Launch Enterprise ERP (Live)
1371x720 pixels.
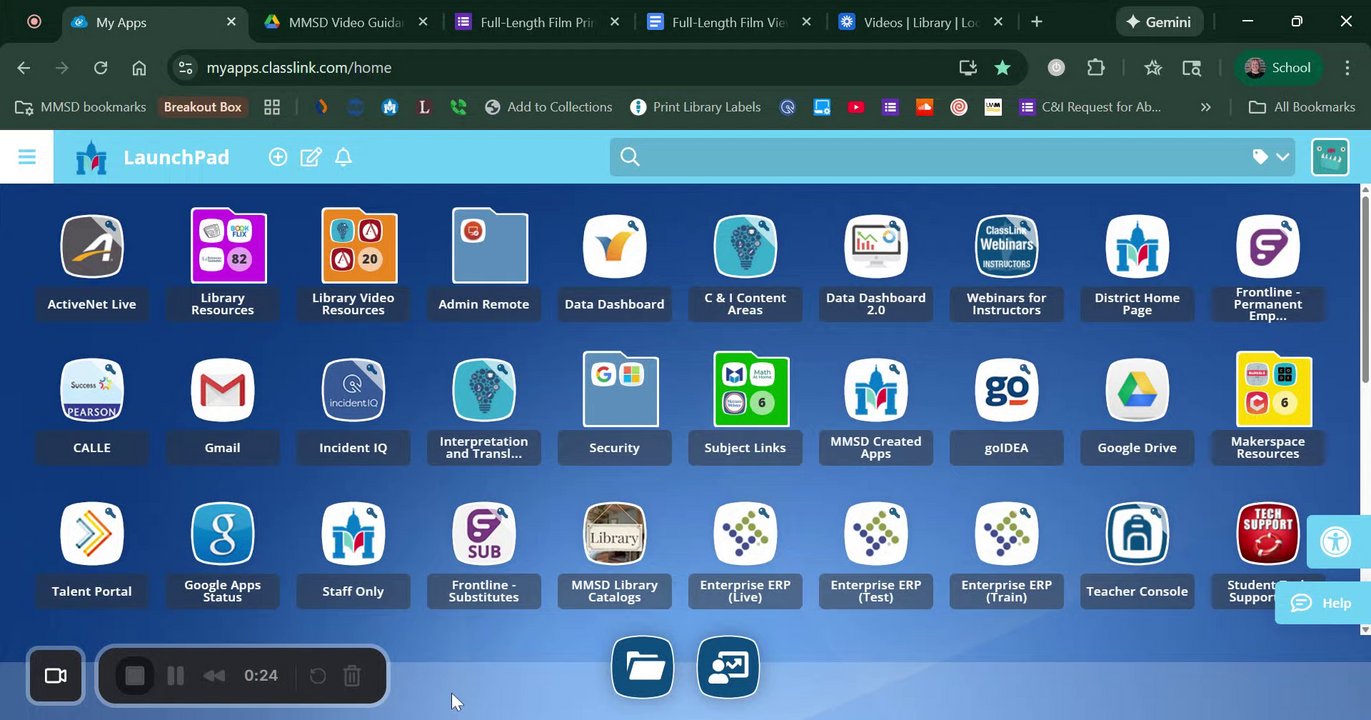745,534
